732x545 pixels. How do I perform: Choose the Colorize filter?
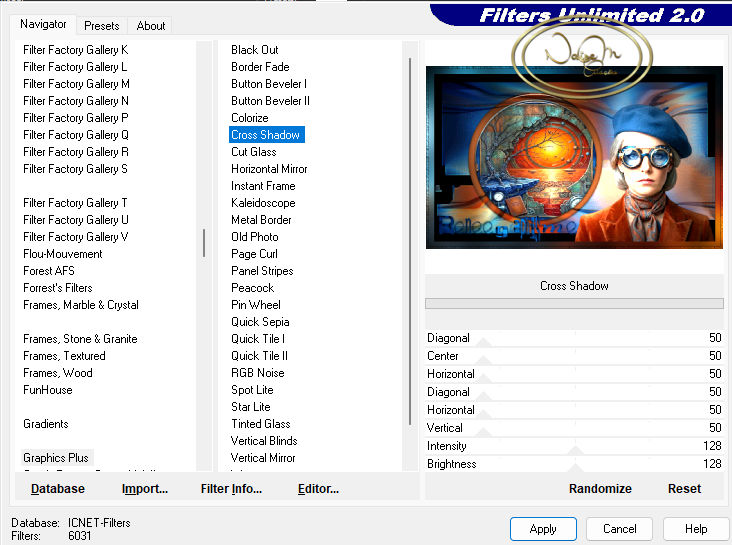point(250,118)
